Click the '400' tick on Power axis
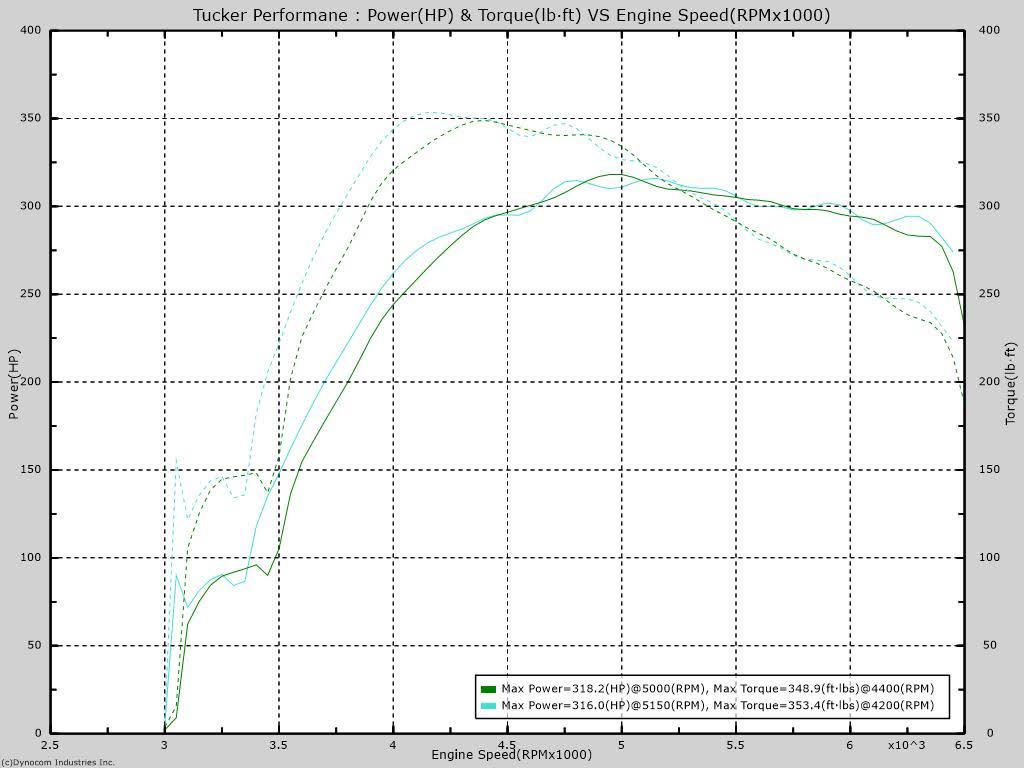 30,30
